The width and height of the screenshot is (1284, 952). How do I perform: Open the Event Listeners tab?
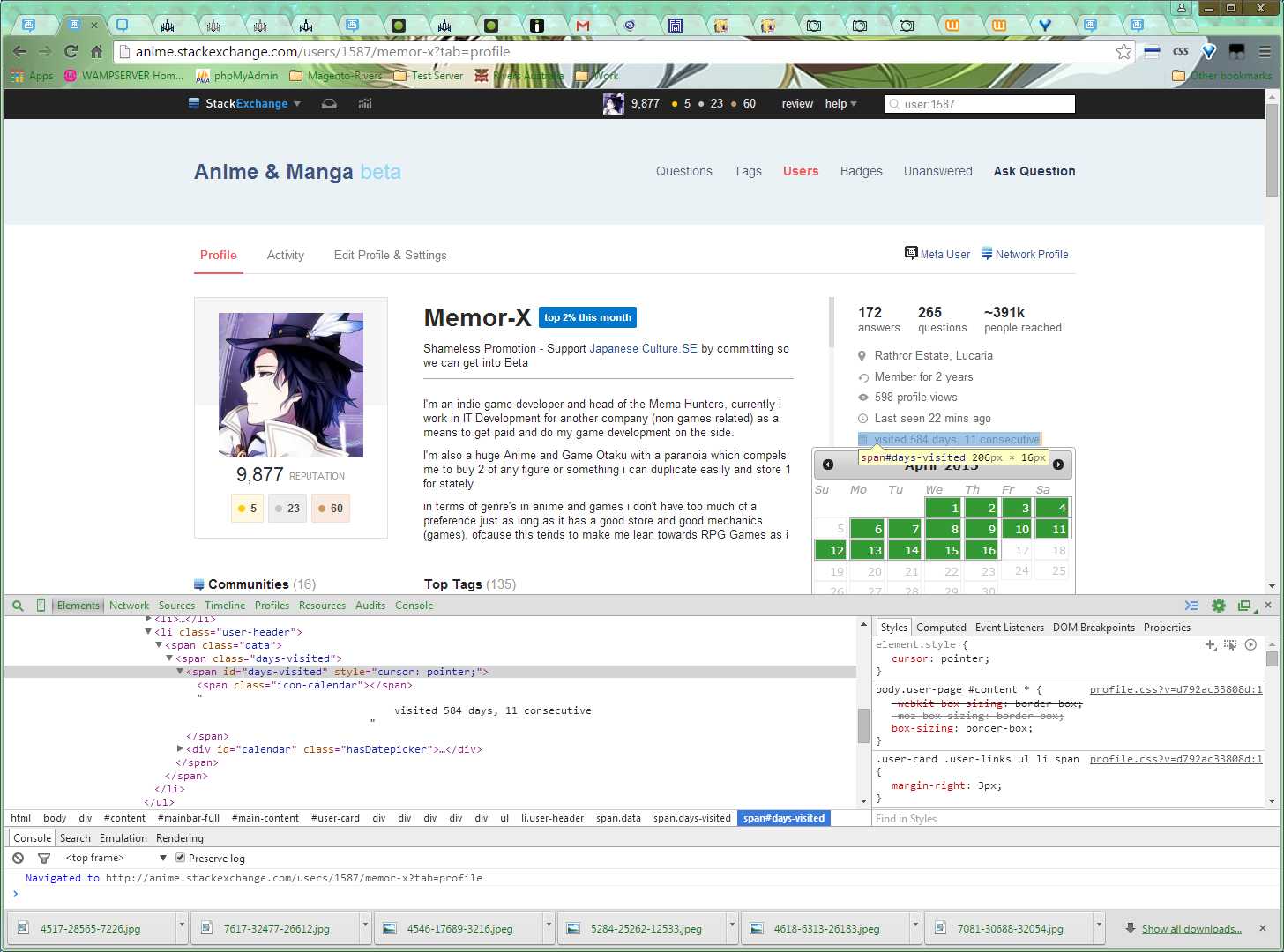pos(1009,628)
